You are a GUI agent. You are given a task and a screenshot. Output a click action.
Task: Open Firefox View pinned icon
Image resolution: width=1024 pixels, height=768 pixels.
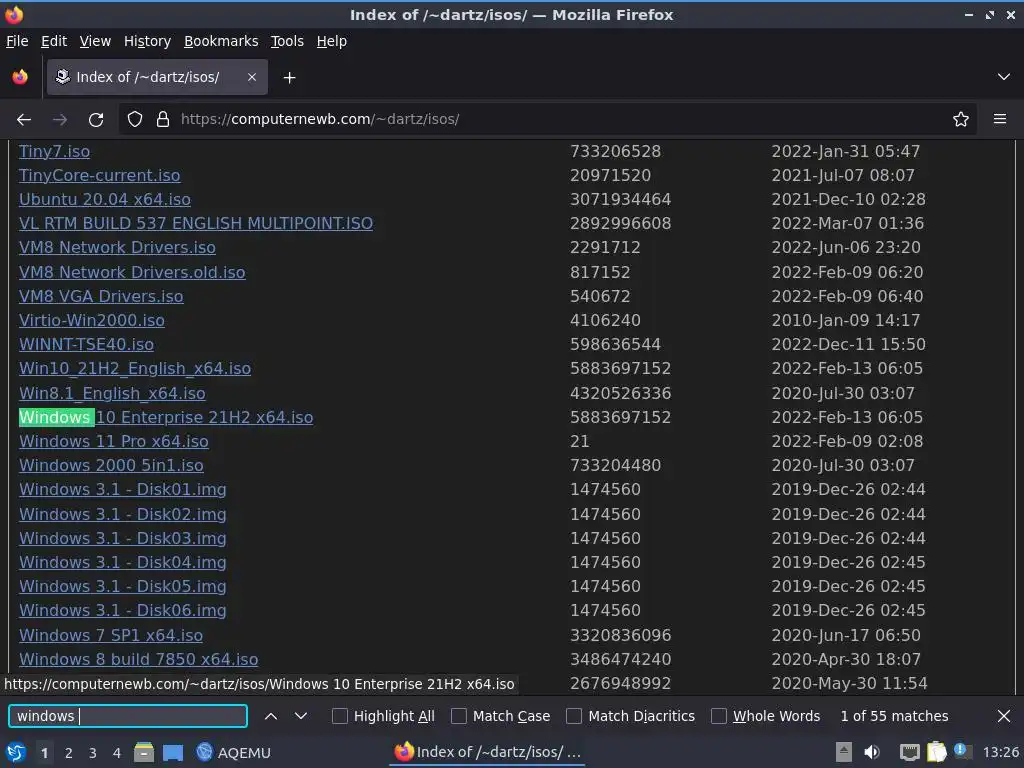click(x=20, y=77)
